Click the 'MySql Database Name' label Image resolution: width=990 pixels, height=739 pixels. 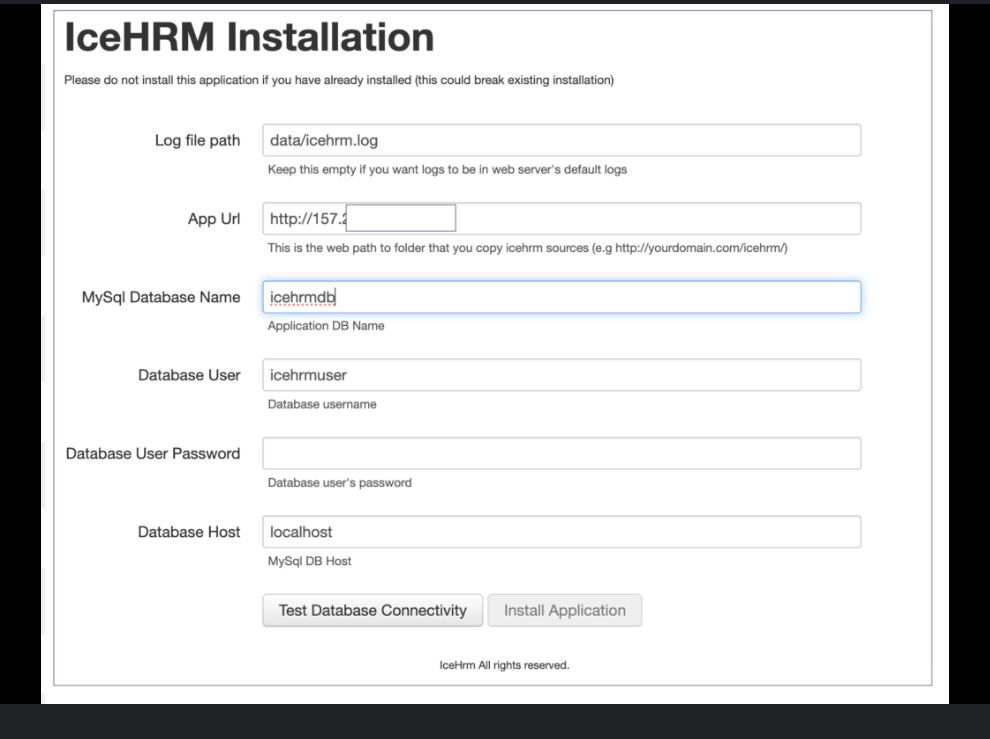coord(161,297)
